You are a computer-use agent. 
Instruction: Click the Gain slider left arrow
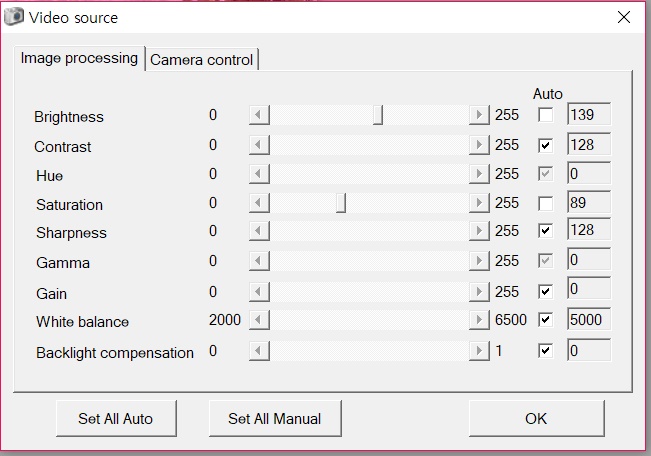pyautogui.click(x=258, y=292)
